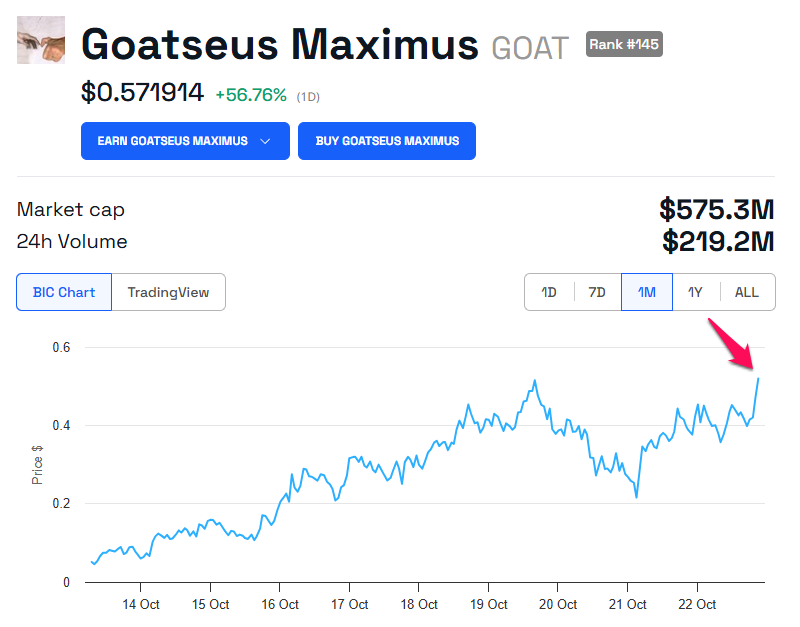Click the GOAT ticker symbol
The width and height of the screenshot is (800, 627).
[x=530, y=47]
